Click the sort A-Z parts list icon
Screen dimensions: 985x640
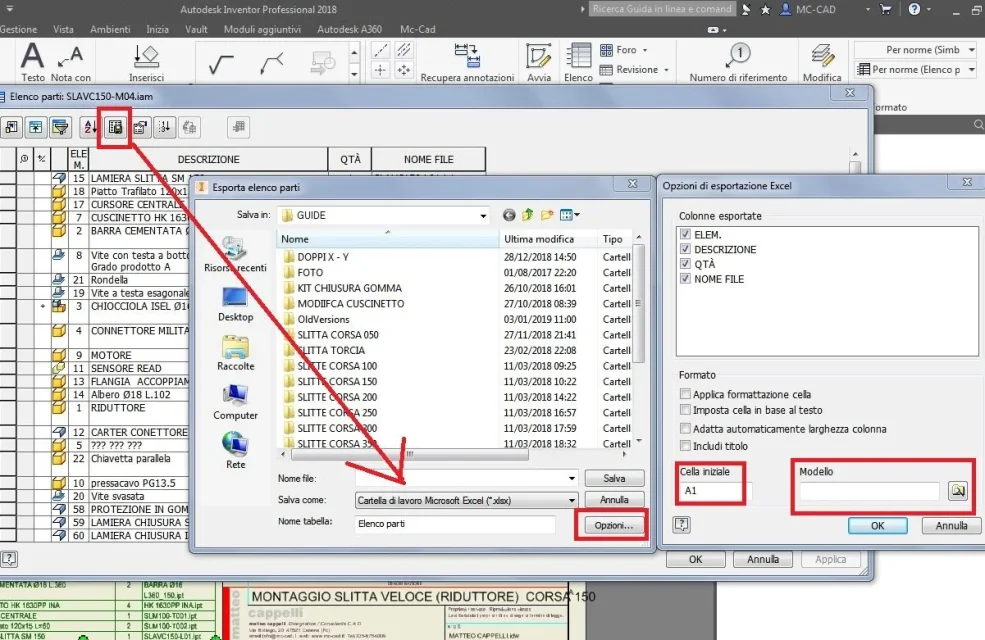pos(90,127)
